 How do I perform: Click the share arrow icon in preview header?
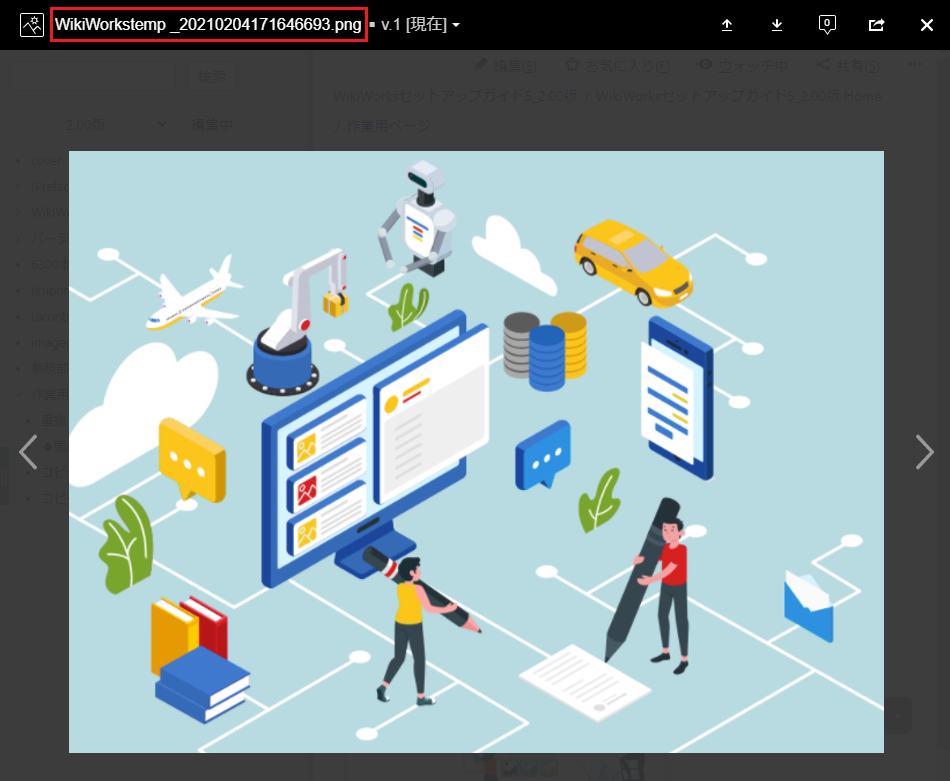tap(877, 25)
